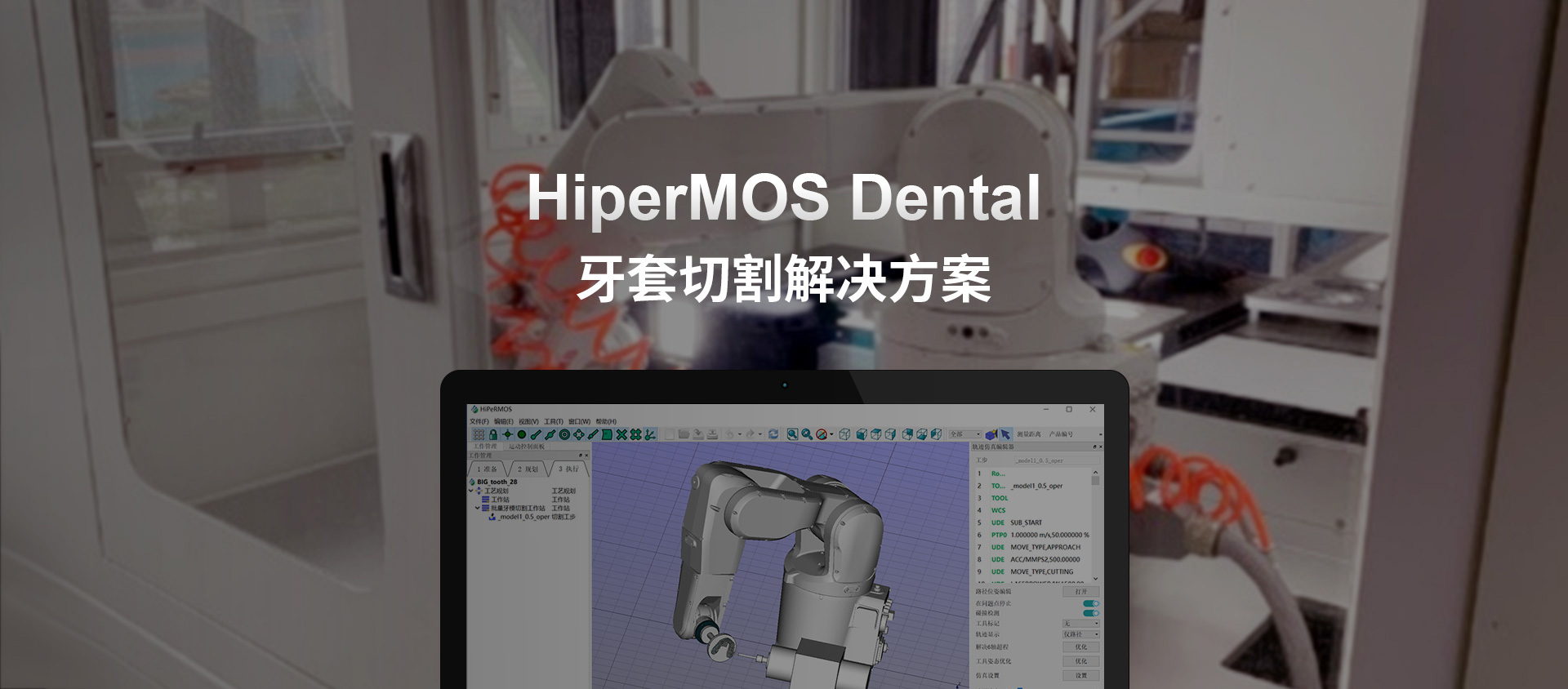
Task: Open the redo history dropdown arrow
Action: pos(760,434)
